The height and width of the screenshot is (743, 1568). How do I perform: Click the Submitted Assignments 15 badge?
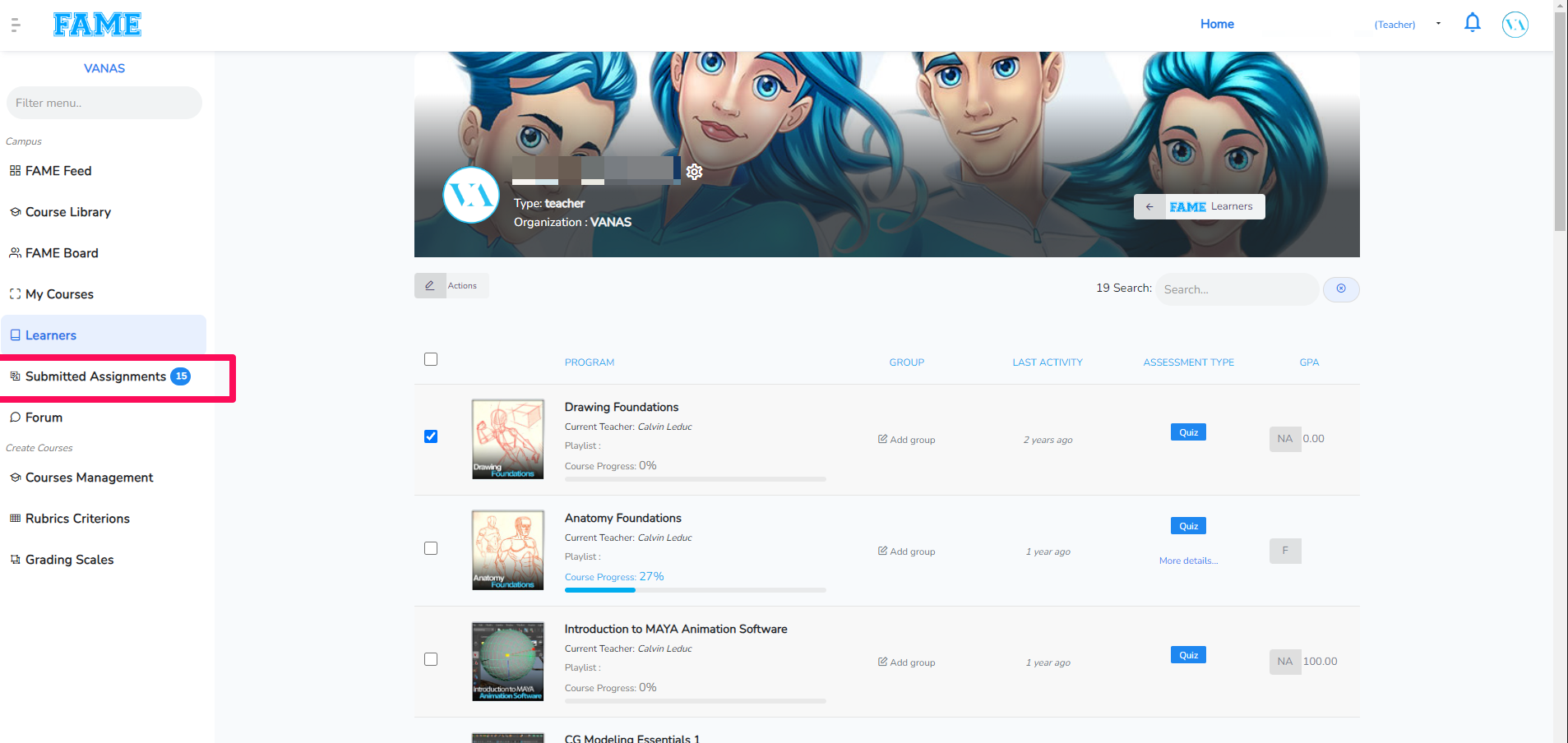[x=181, y=376]
